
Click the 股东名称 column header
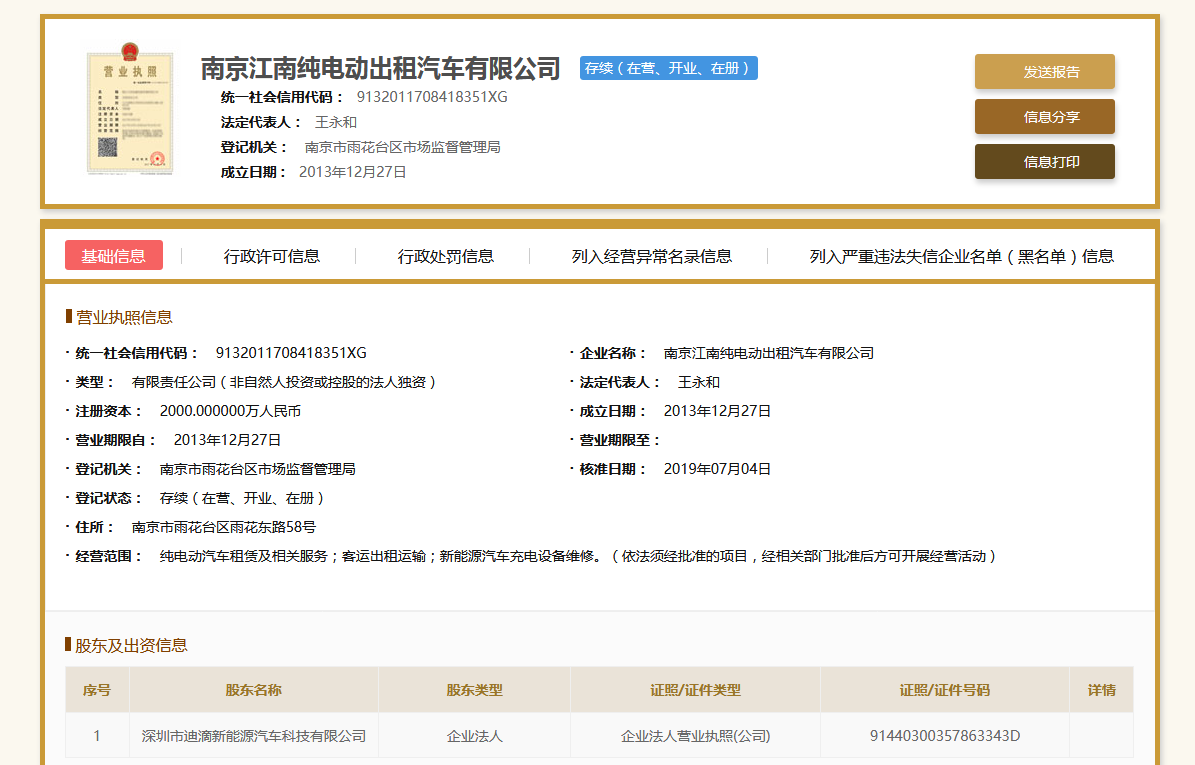pyautogui.click(x=254, y=690)
